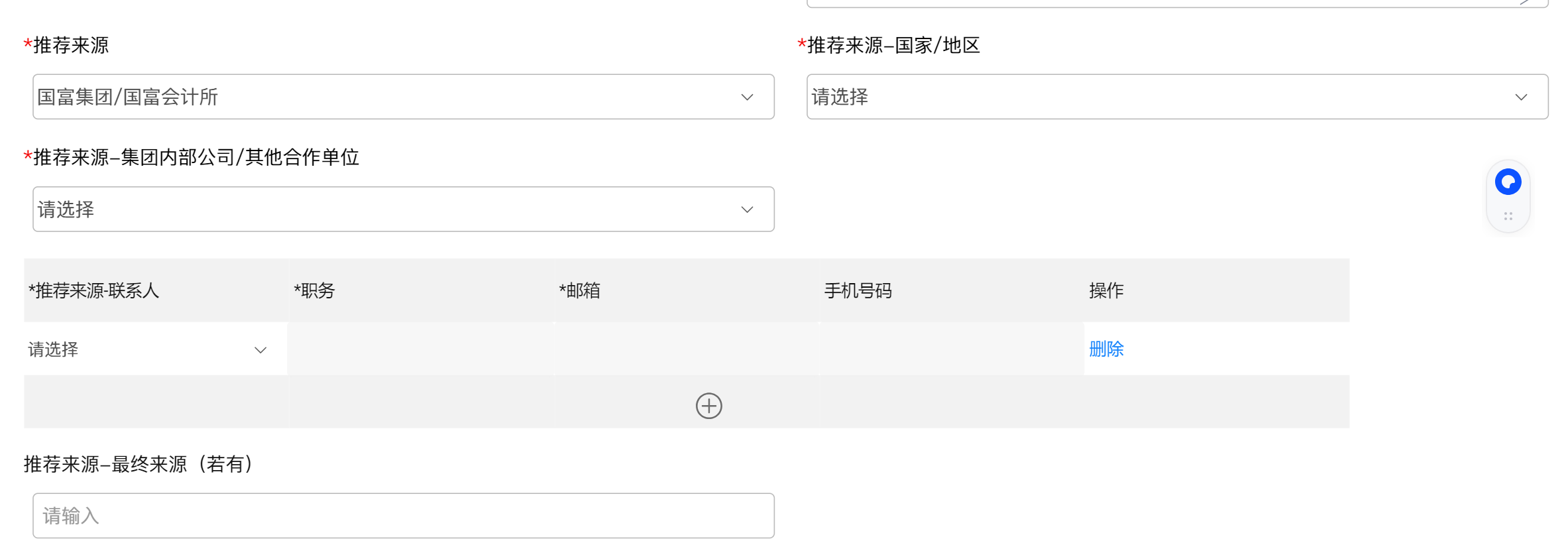Image resolution: width=1568 pixels, height=545 pixels.
Task: Click the chevron arrow in 推荐来源 dropdown
Action: pos(747,97)
